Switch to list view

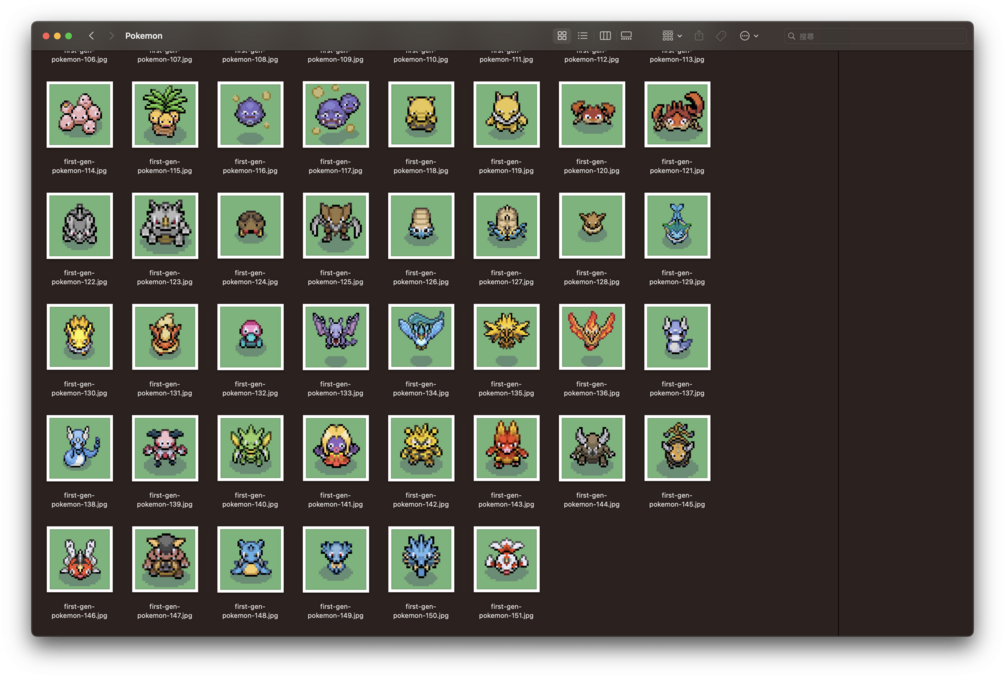[583, 36]
